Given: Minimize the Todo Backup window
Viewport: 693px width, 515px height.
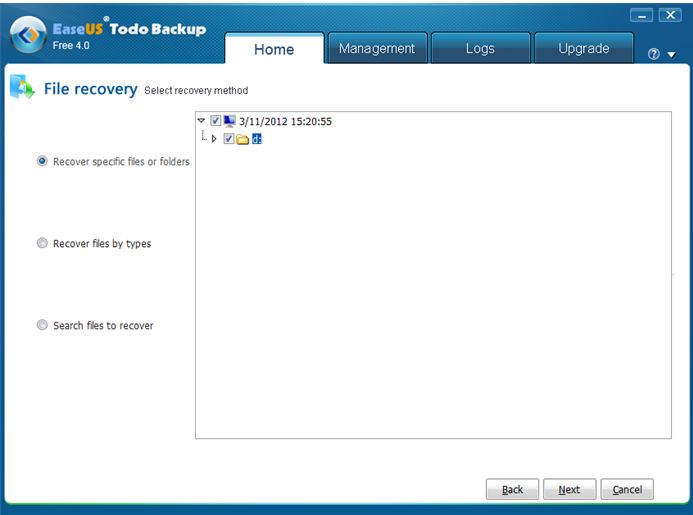Looking at the screenshot, I should click(x=641, y=15).
